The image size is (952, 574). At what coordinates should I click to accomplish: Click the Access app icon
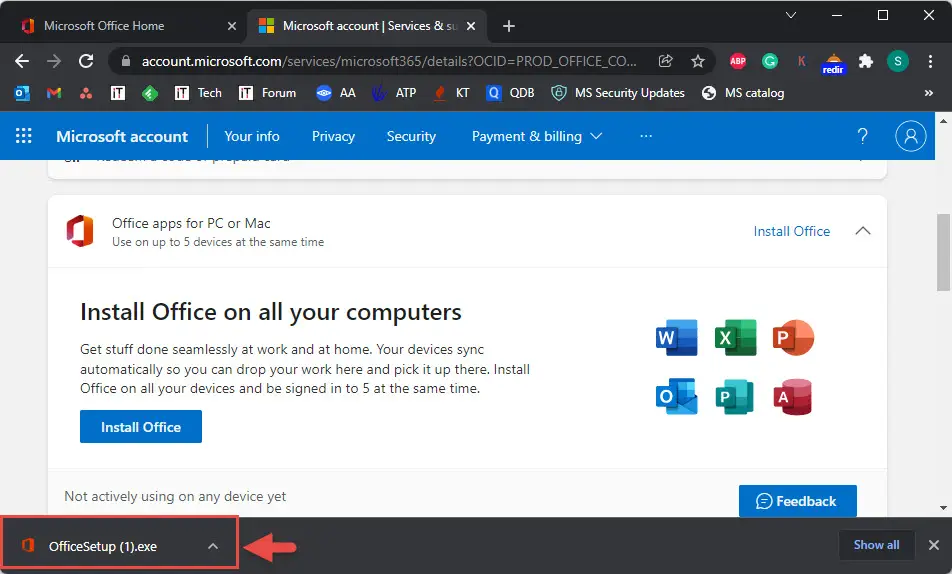tap(793, 397)
